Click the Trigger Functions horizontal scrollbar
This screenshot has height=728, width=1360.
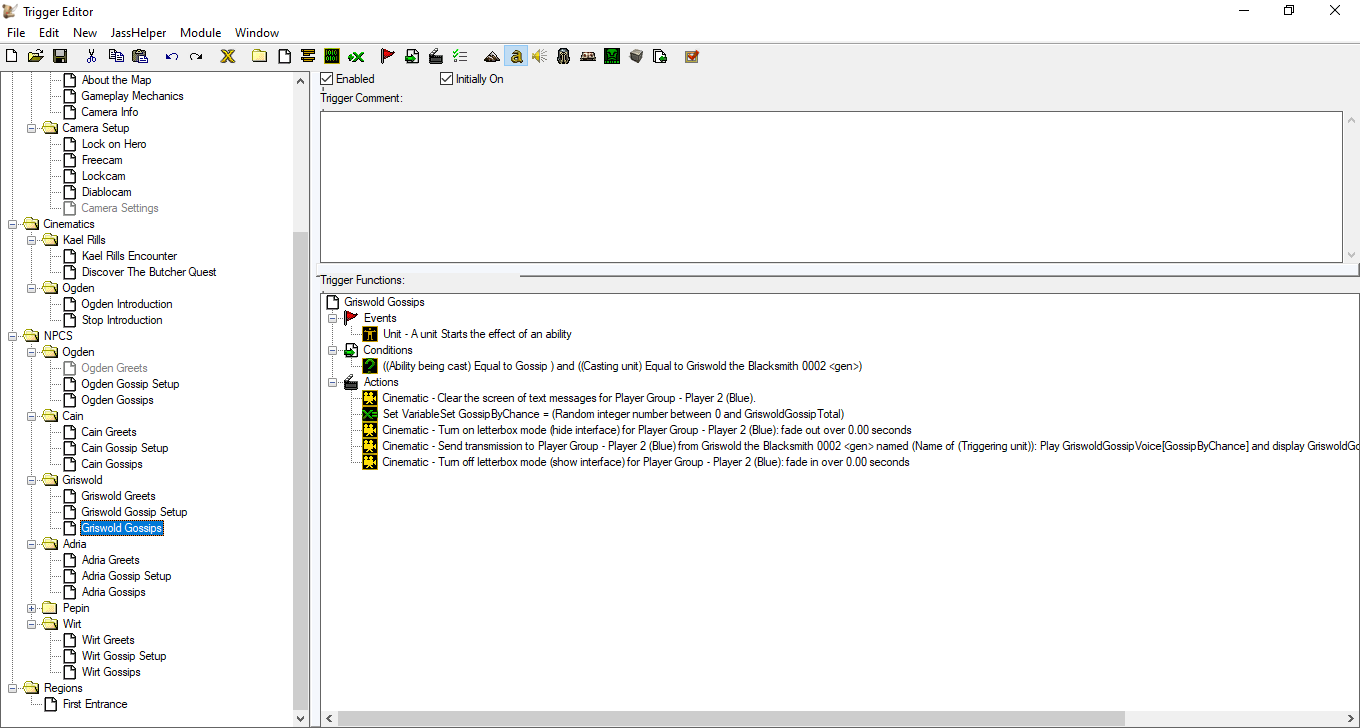732,718
